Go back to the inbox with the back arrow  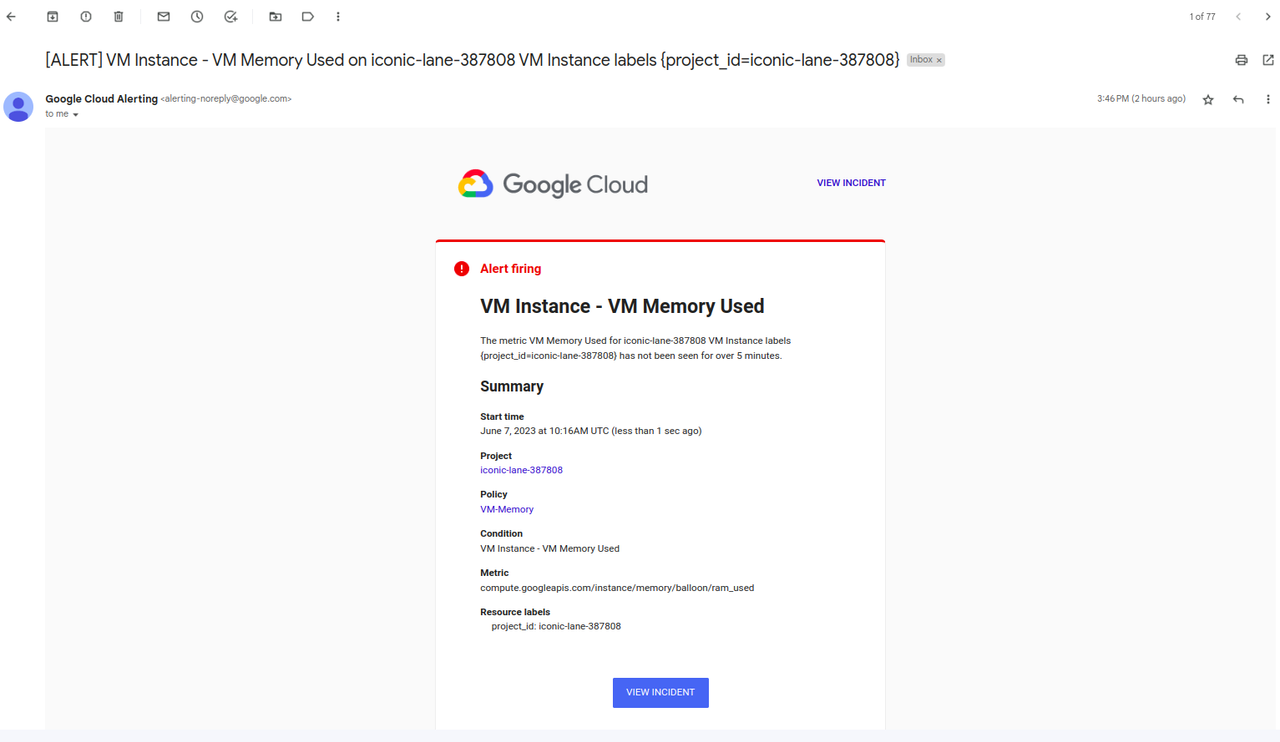11,17
